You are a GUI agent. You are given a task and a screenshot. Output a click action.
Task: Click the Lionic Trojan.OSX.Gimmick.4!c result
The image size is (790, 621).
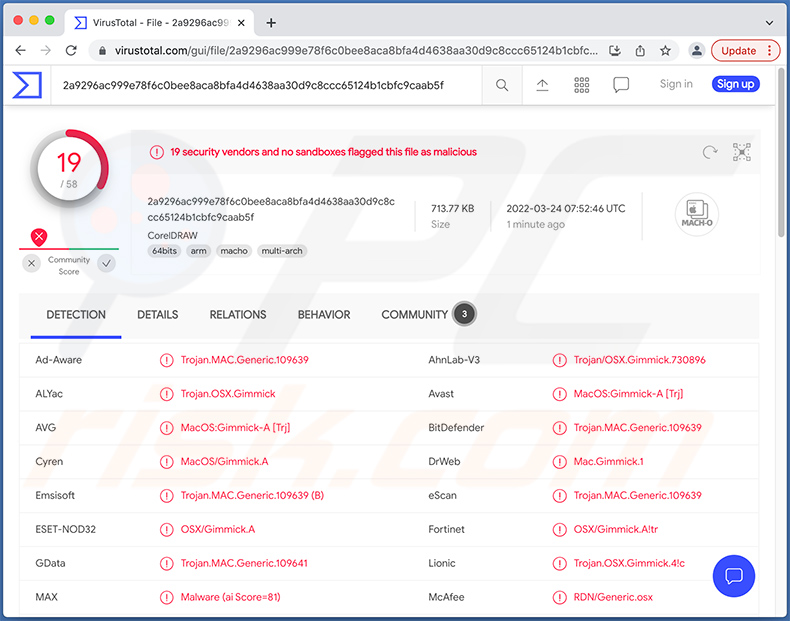(629, 563)
